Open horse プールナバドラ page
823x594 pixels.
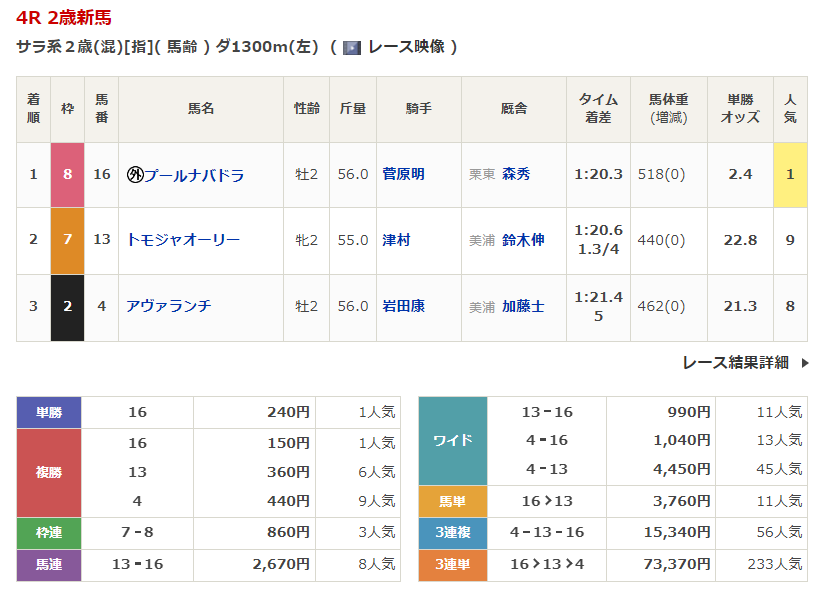(194, 174)
